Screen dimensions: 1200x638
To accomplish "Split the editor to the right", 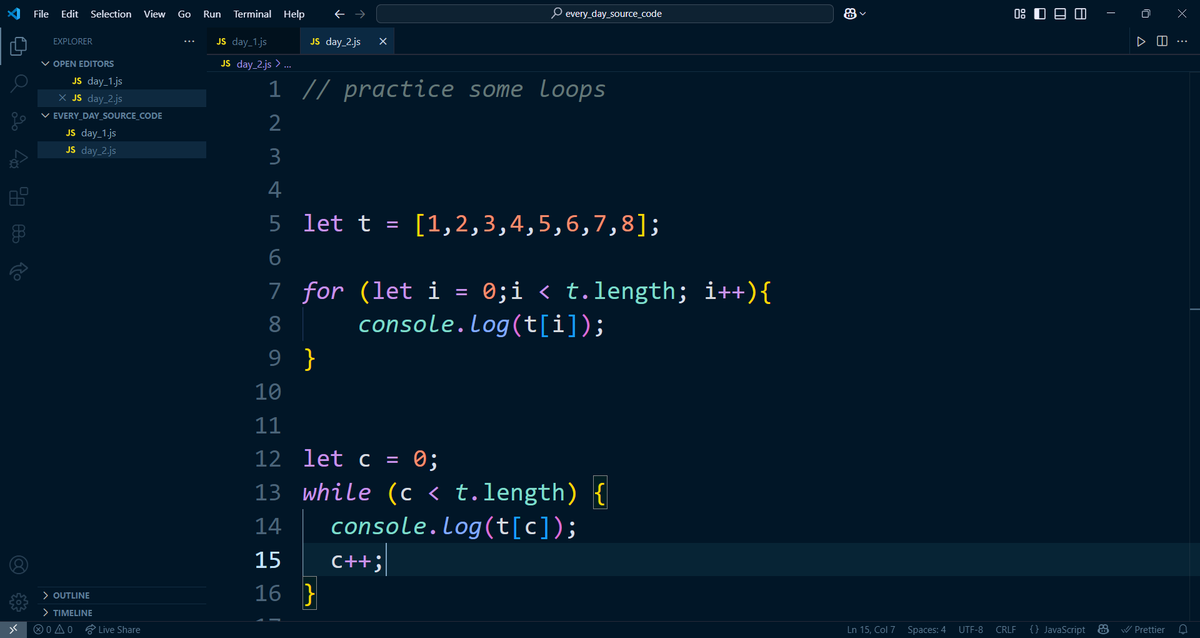I will 1161,42.
